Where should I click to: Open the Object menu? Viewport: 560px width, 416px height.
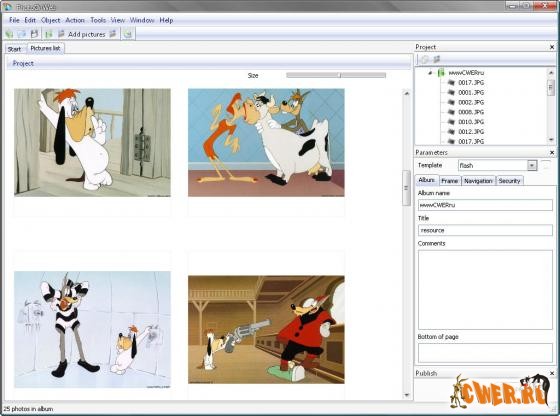pyautogui.click(x=50, y=20)
